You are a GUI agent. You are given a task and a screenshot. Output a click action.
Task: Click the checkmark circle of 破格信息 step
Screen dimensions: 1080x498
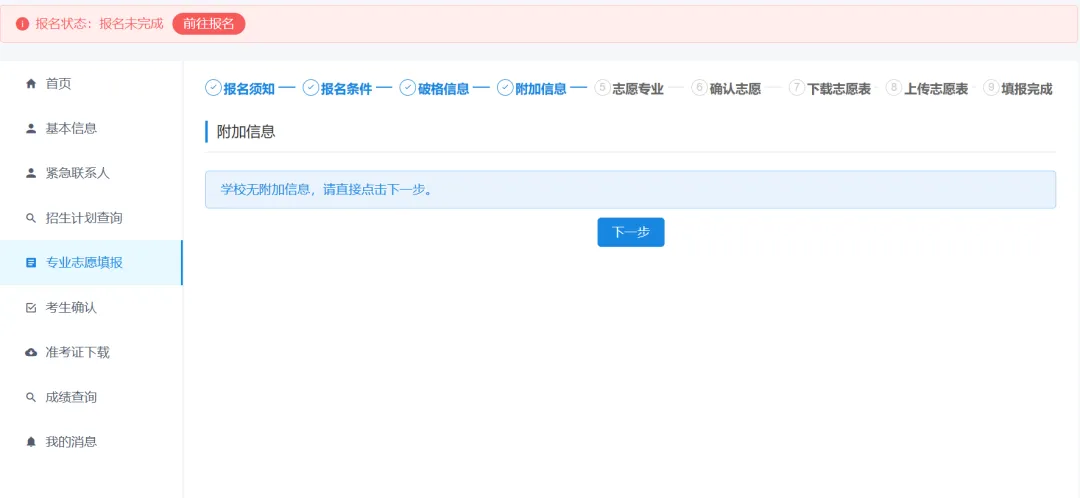point(408,88)
